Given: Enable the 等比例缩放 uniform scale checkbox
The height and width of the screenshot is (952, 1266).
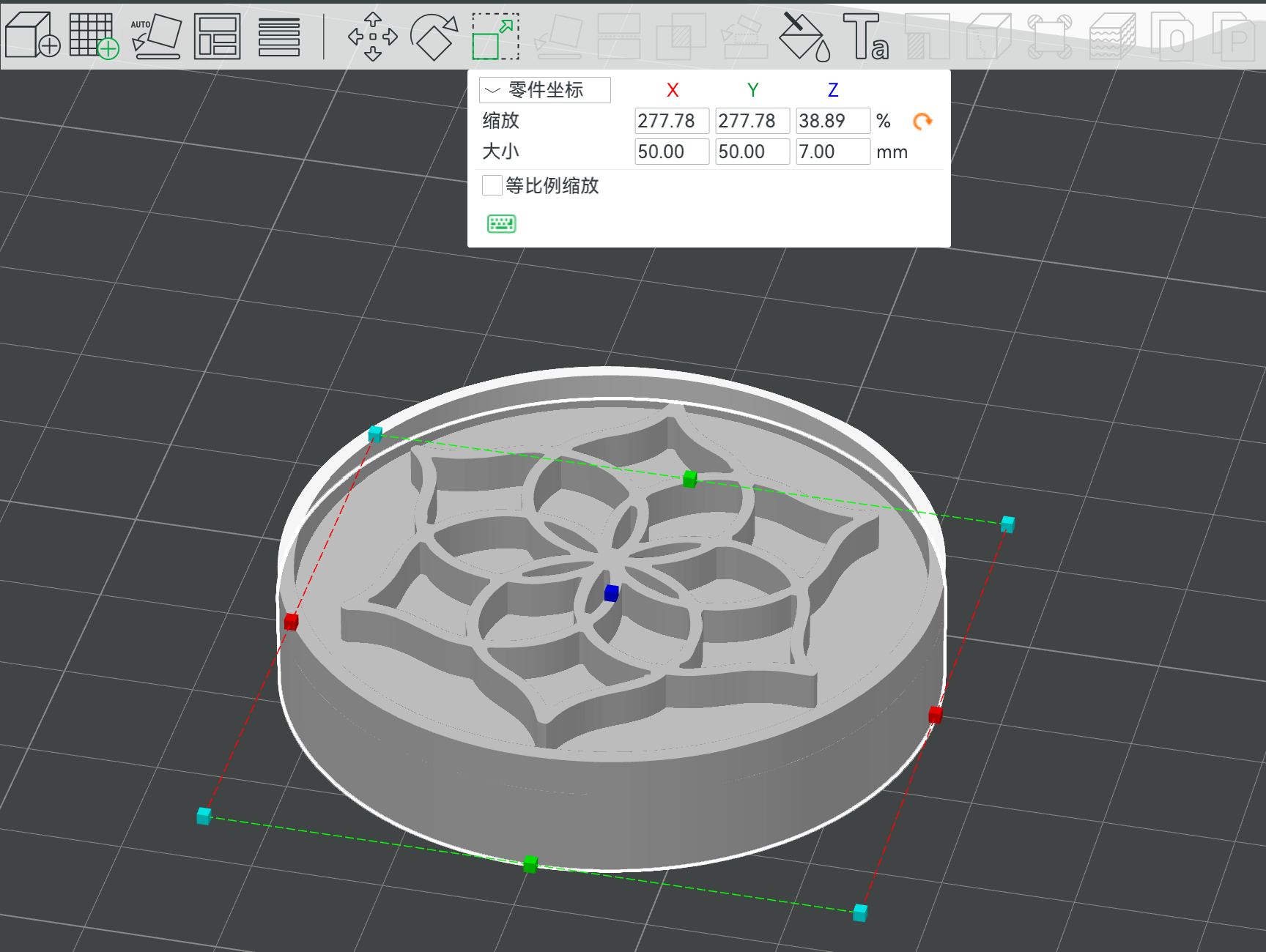Looking at the screenshot, I should [492, 185].
